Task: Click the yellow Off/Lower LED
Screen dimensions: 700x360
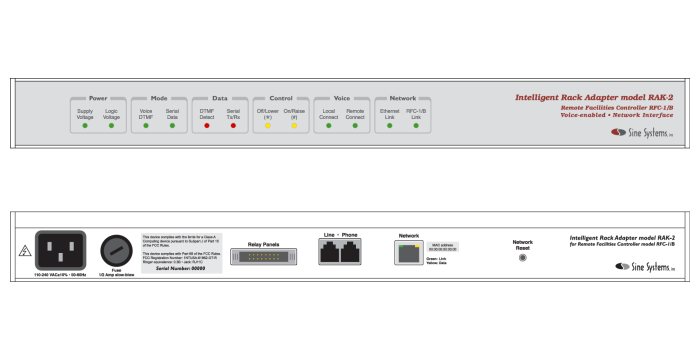Action: pos(268,126)
